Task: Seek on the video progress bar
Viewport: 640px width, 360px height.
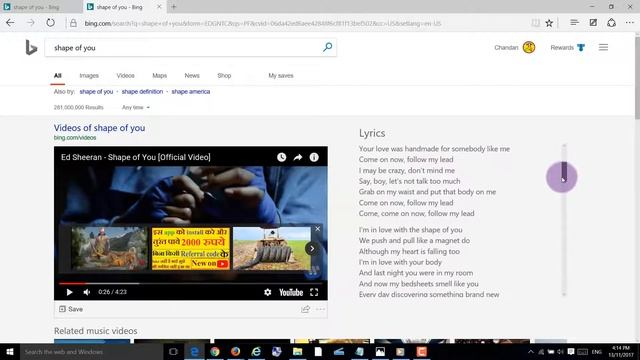Action: click(x=190, y=283)
